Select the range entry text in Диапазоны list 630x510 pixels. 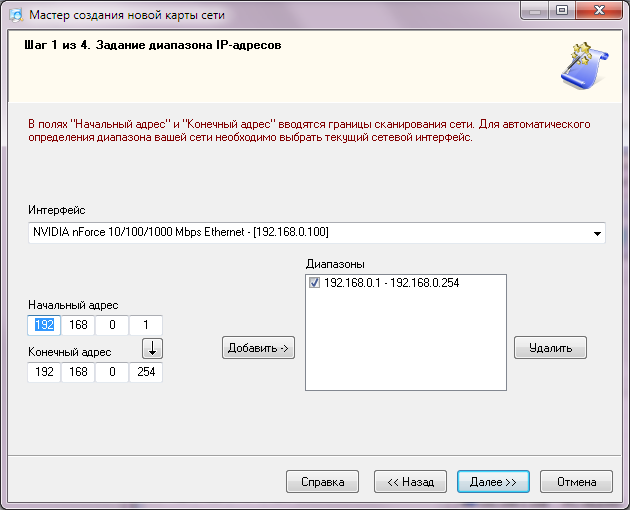(x=391, y=283)
